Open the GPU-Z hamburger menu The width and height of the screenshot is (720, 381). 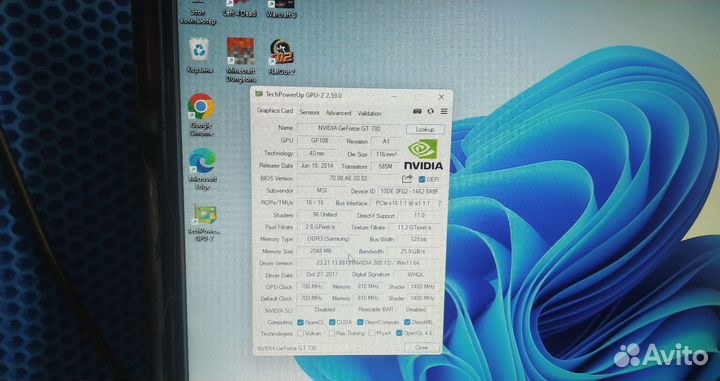[x=444, y=112]
